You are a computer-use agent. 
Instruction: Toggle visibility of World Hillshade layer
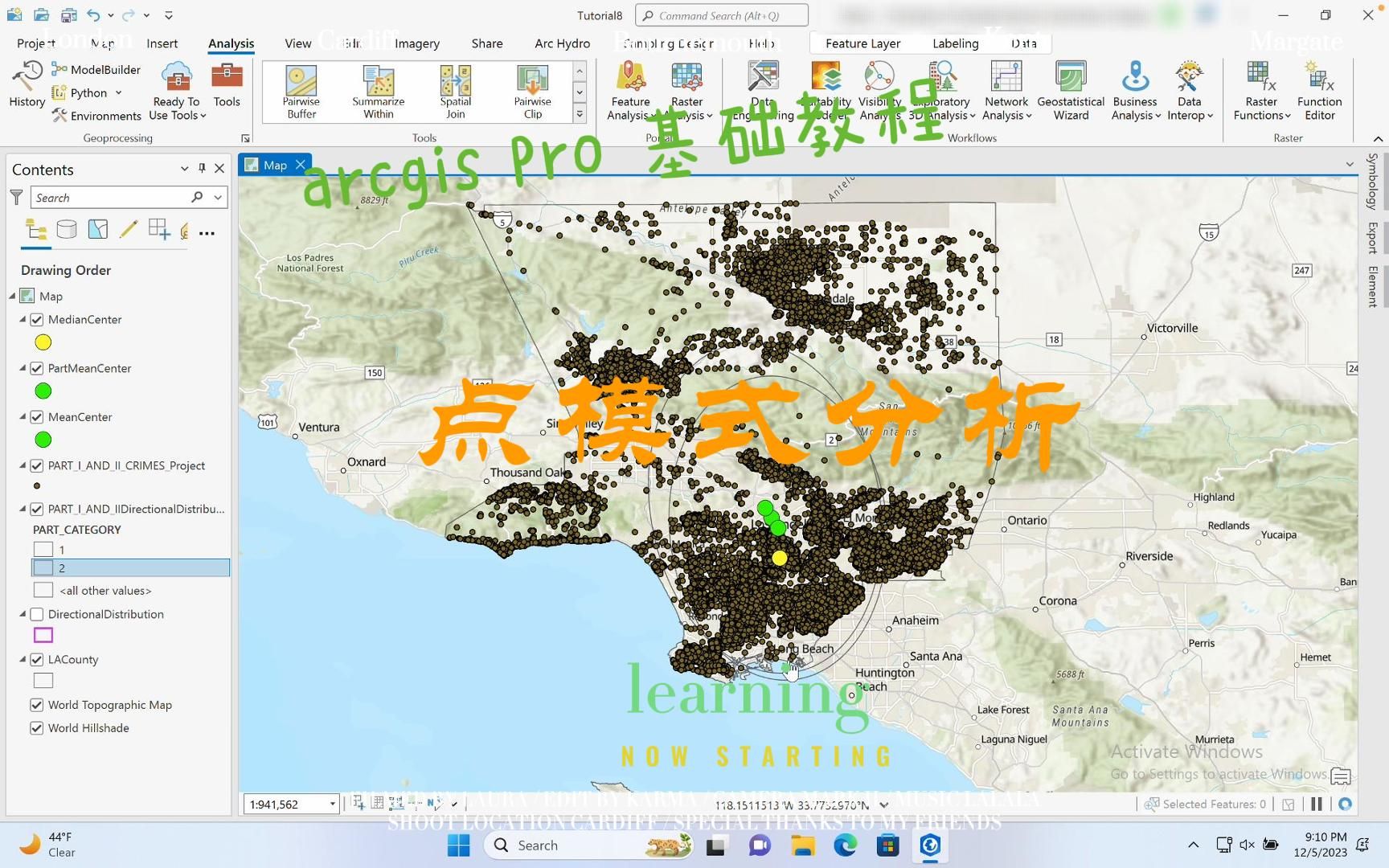(x=37, y=727)
